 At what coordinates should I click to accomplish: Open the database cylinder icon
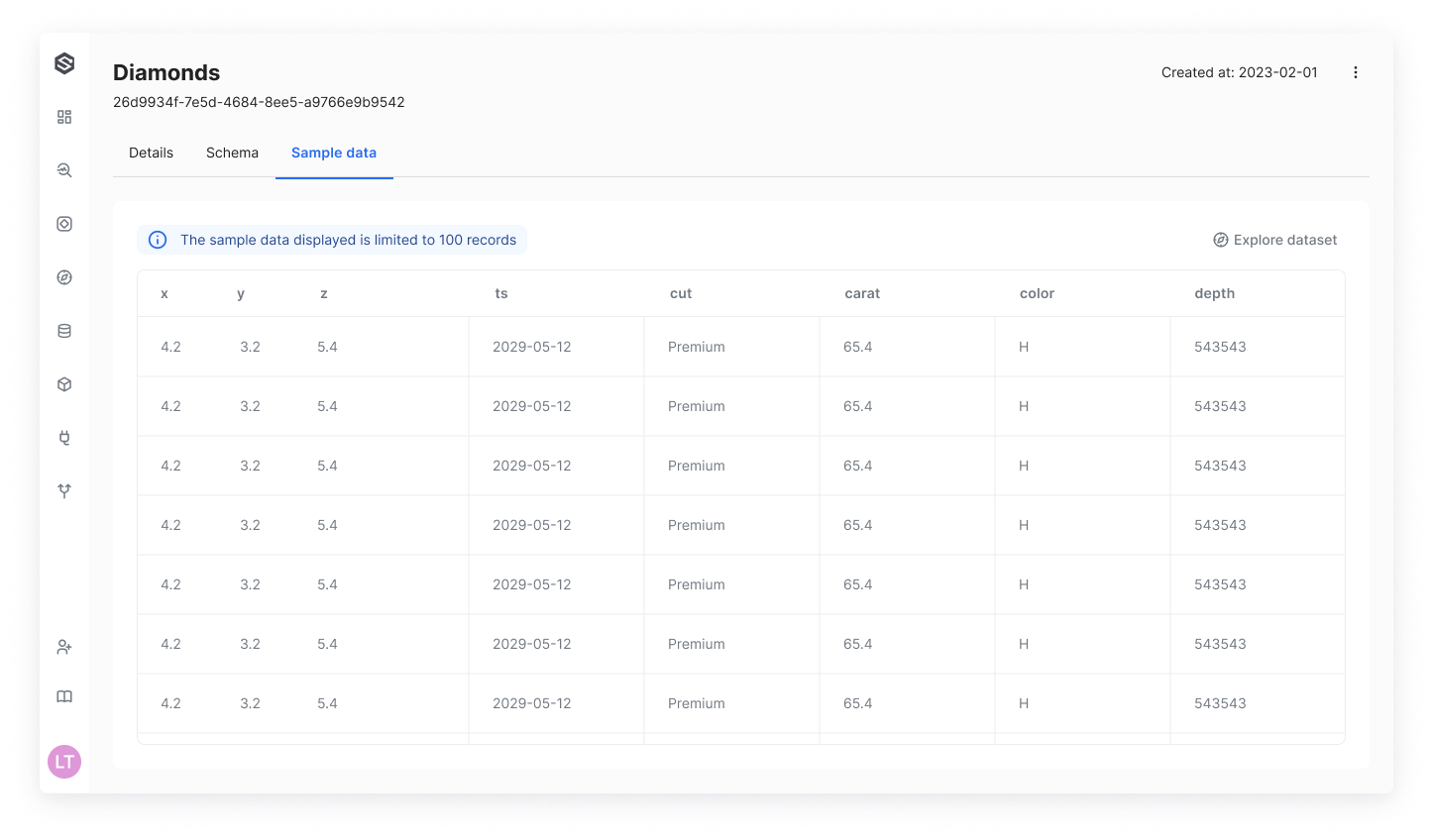64,331
